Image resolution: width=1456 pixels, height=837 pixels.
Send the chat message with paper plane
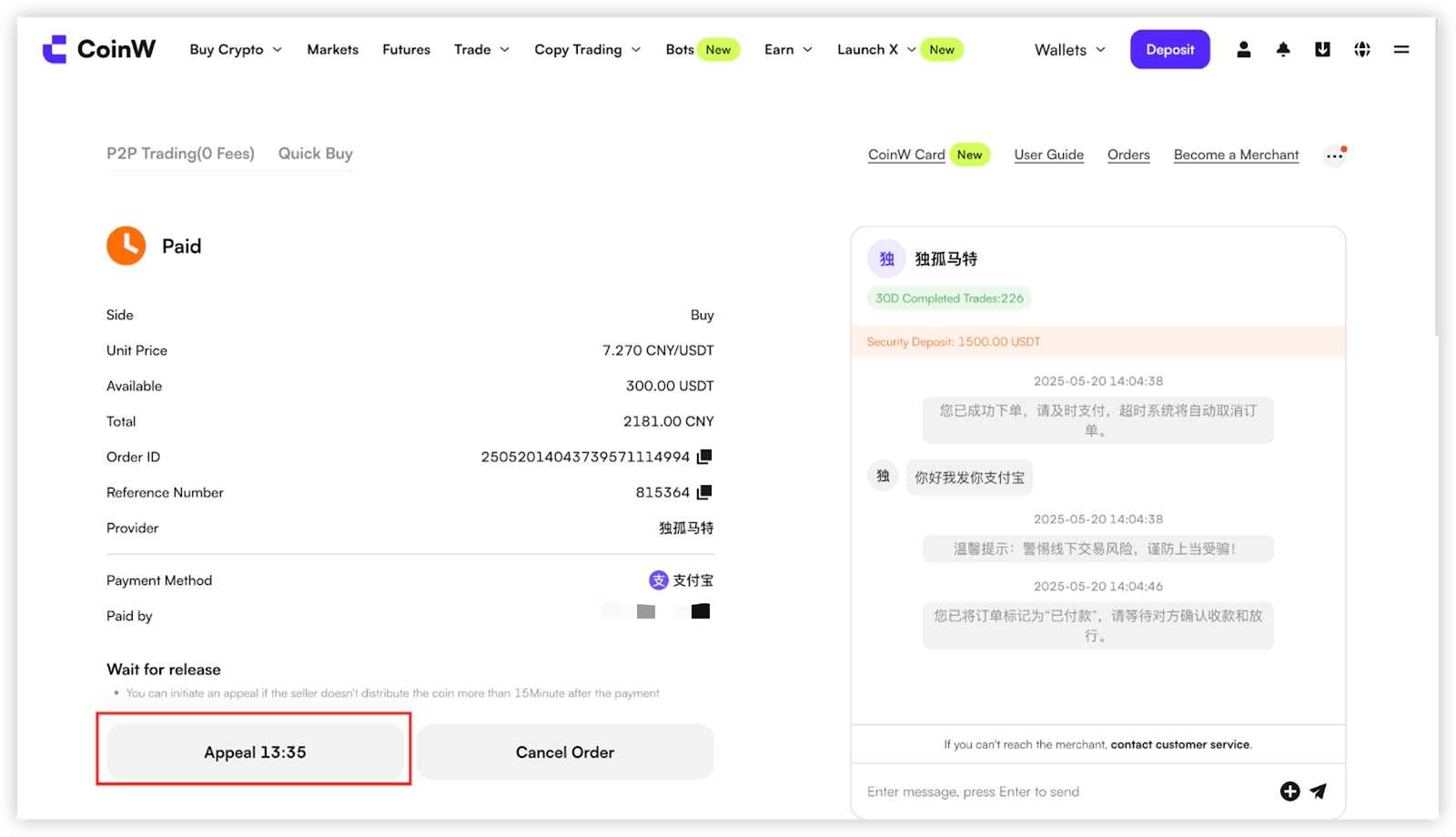pyautogui.click(x=1319, y=792)
